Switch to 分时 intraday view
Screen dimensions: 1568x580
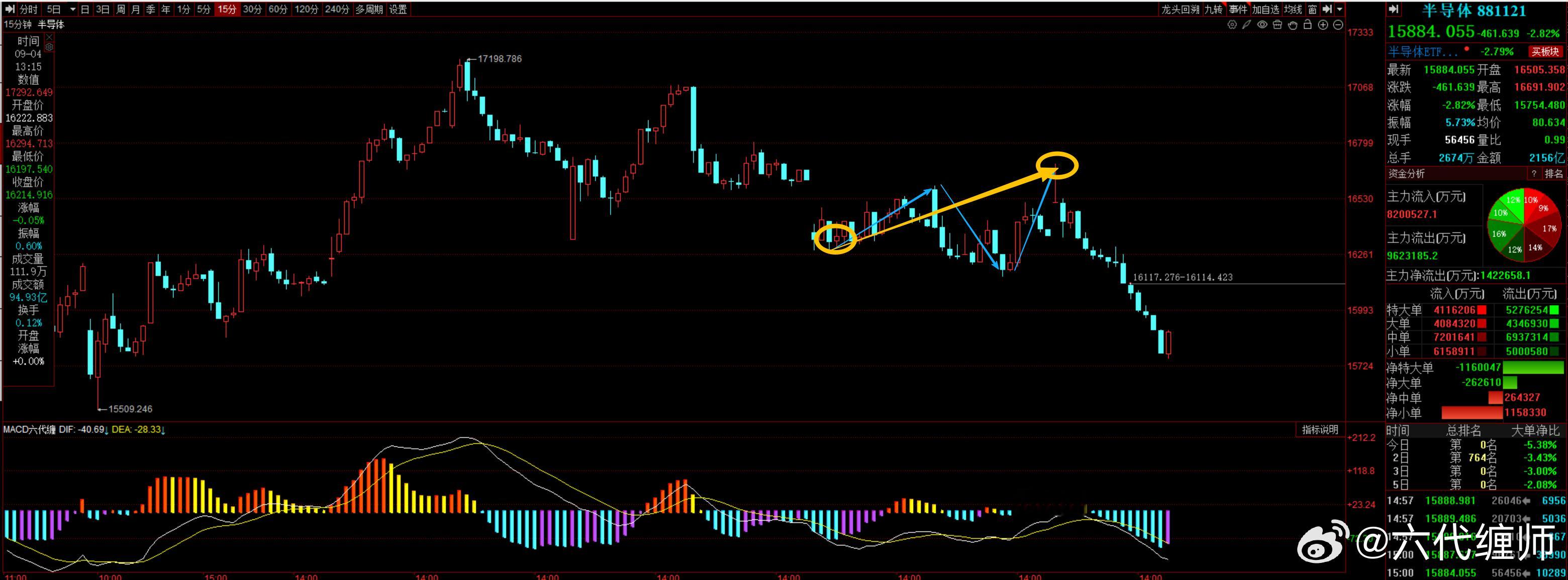coord(29,9)
